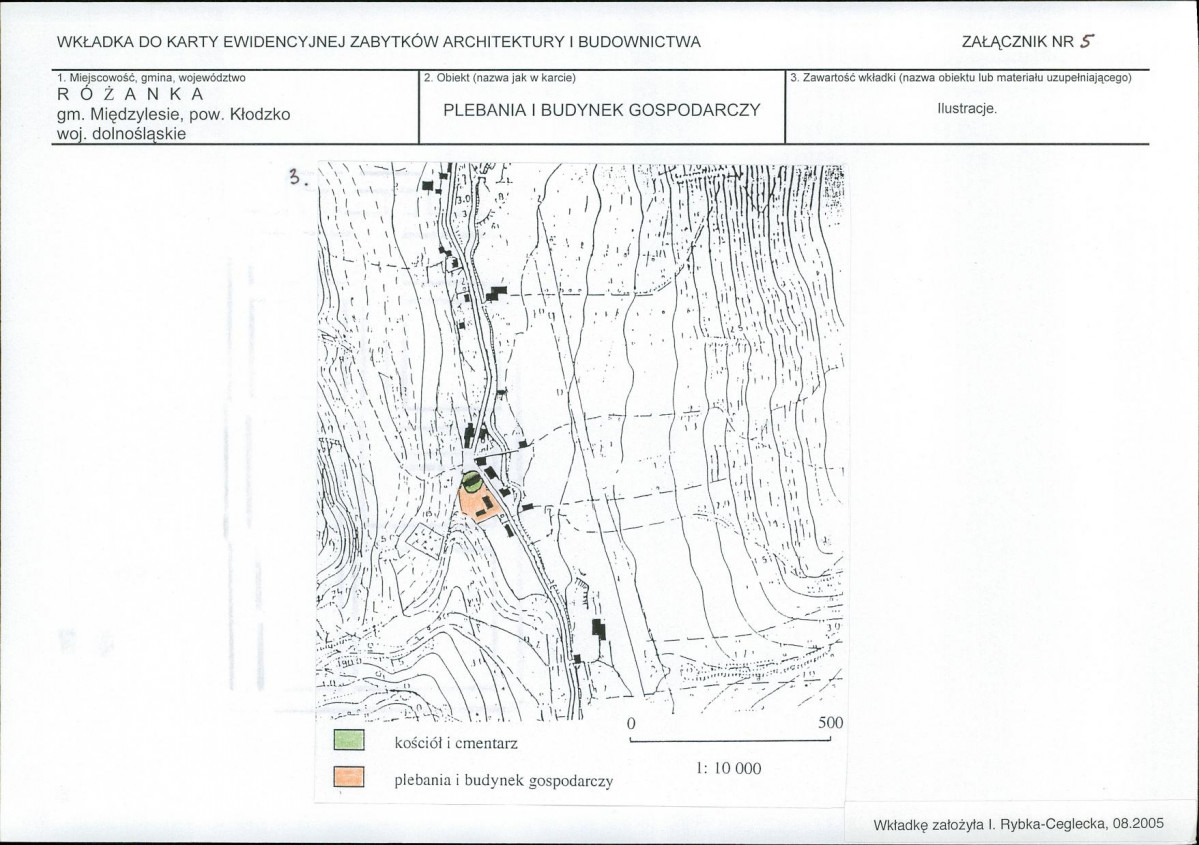Click the '1: 10 000' scale text
This screenshot has width=1199, height=845.
pyautogui.click(x=729, y=769)
